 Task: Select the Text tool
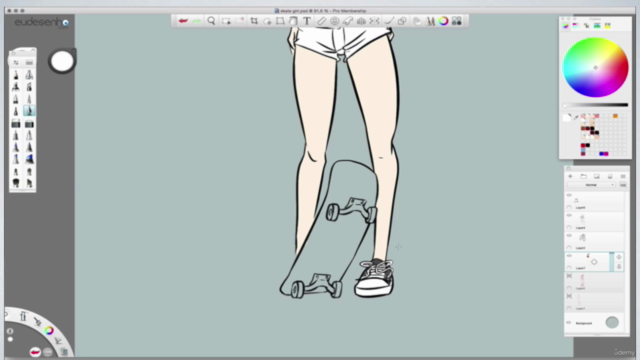(307, 21)
